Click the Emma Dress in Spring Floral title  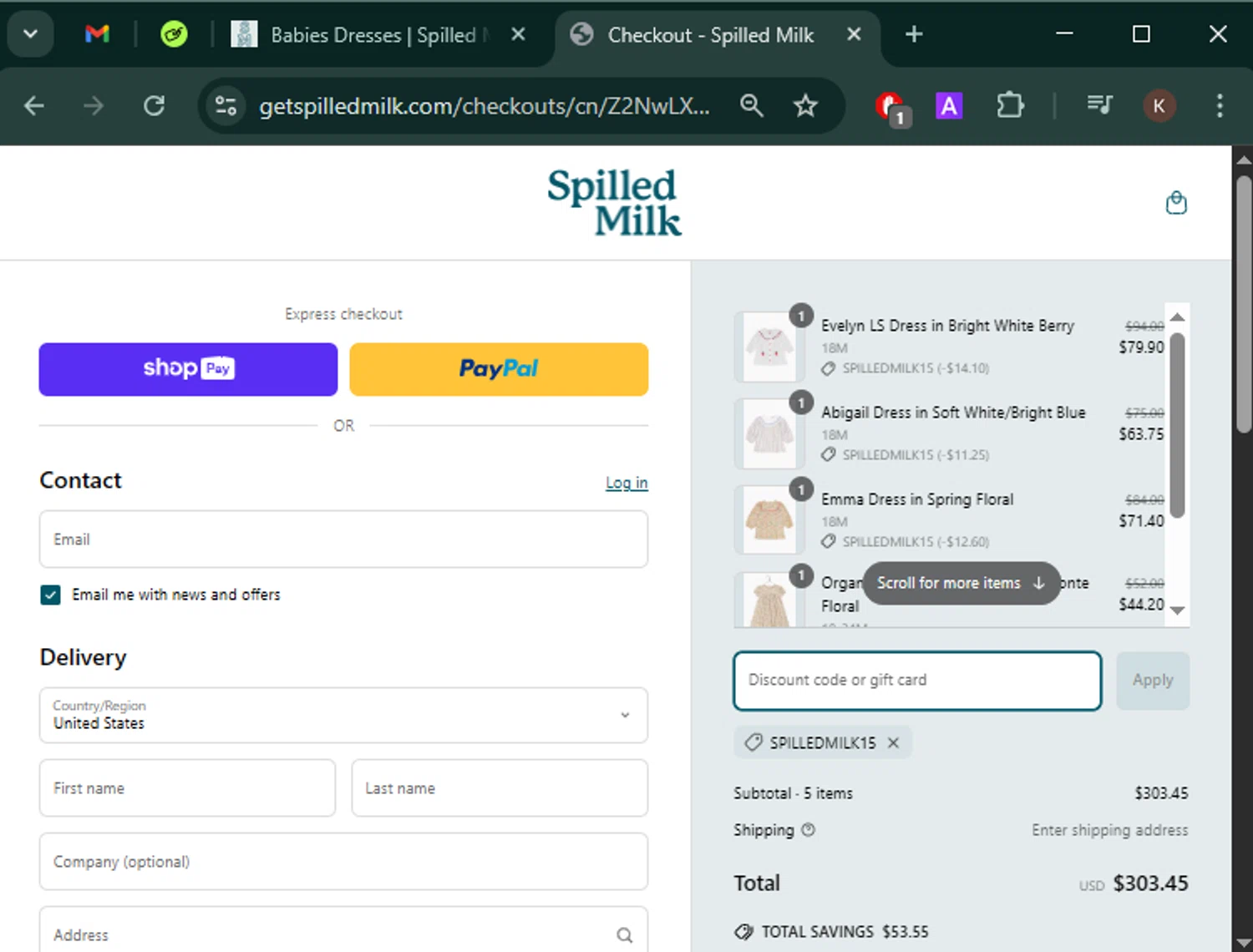tap(916, 499)
